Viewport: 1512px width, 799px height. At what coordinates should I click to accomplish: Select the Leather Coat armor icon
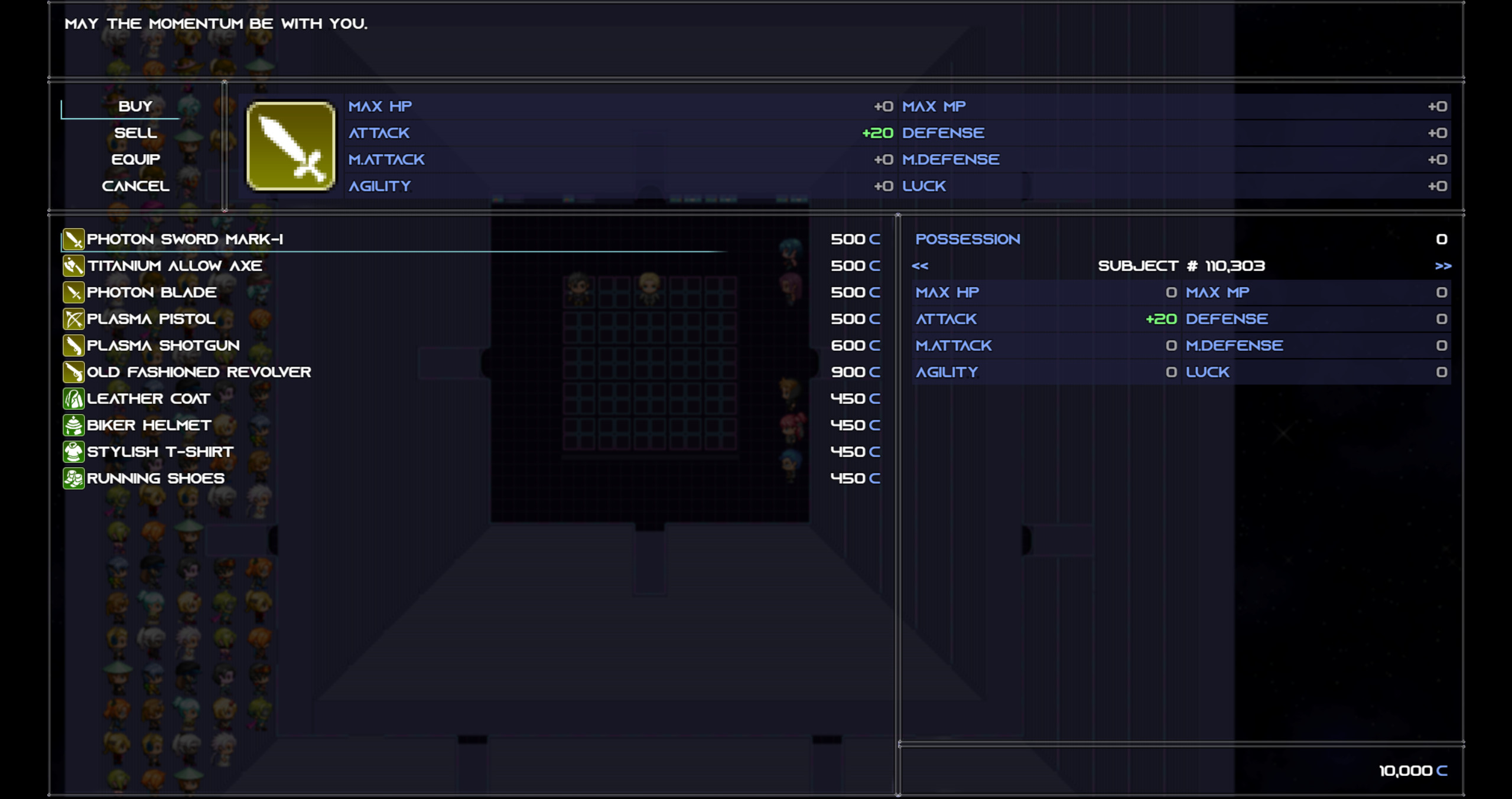pyautogui.click(x=73, y=399)
